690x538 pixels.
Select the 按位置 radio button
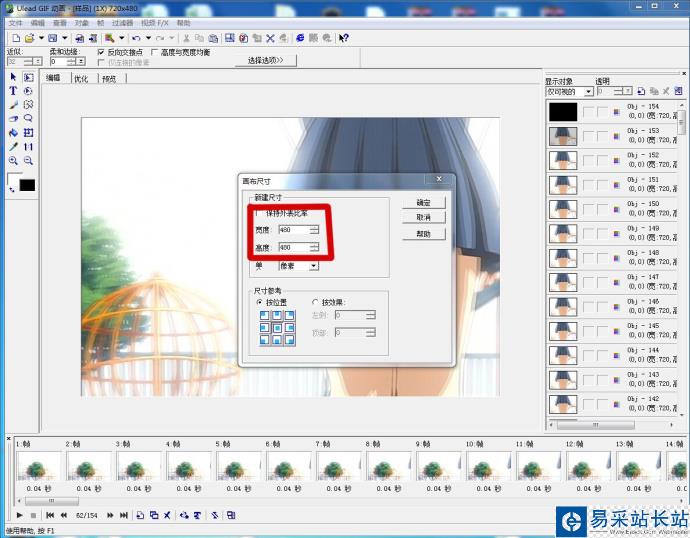[x=259, y=302]
